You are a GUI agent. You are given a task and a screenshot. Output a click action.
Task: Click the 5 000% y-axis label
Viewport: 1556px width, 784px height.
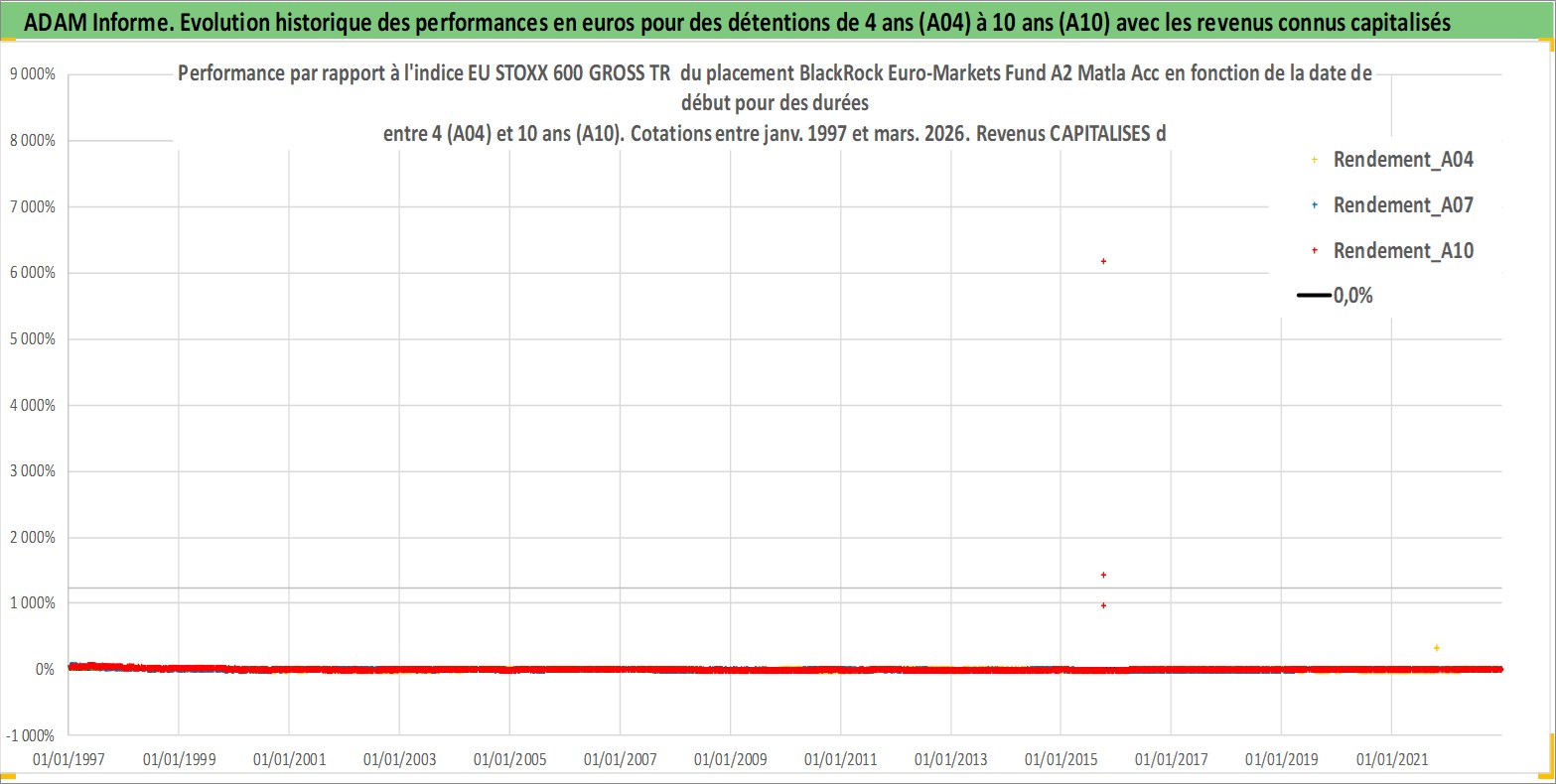point(31,338)
